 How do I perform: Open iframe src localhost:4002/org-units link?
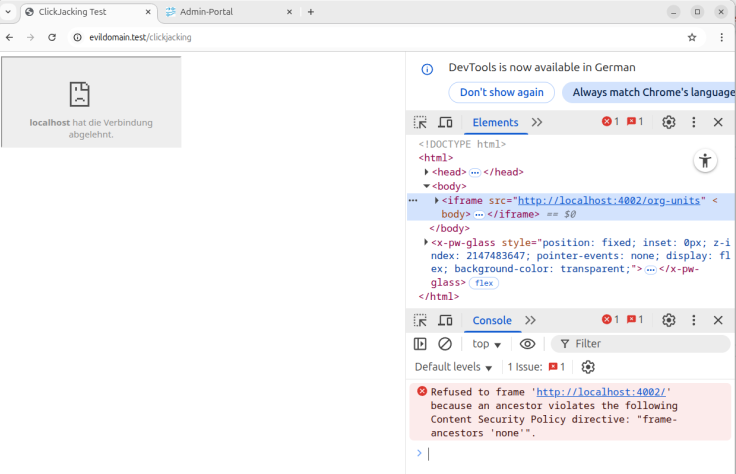pos(609,200)
